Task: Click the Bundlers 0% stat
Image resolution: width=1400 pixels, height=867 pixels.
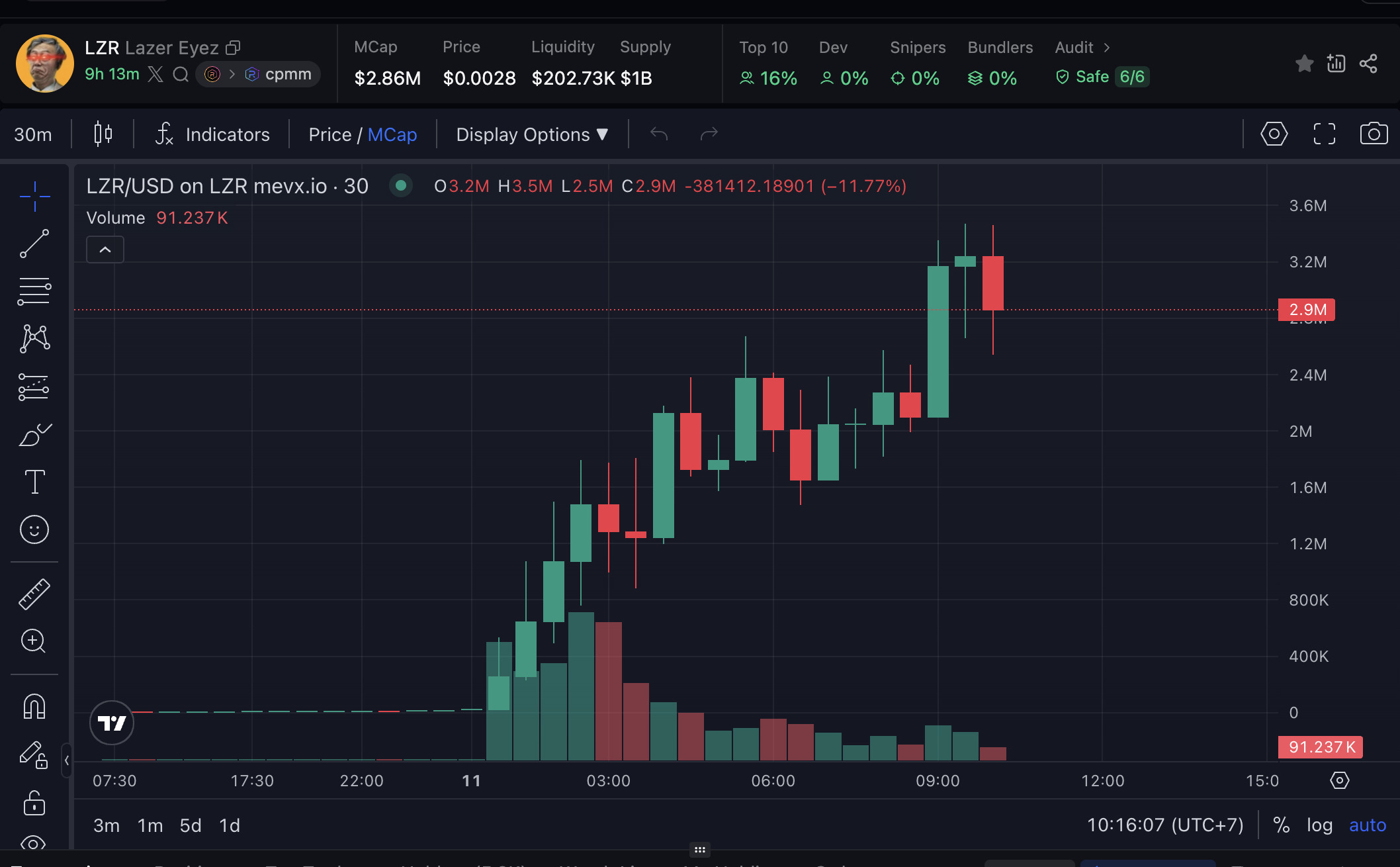Action: [x=992, y=78]
